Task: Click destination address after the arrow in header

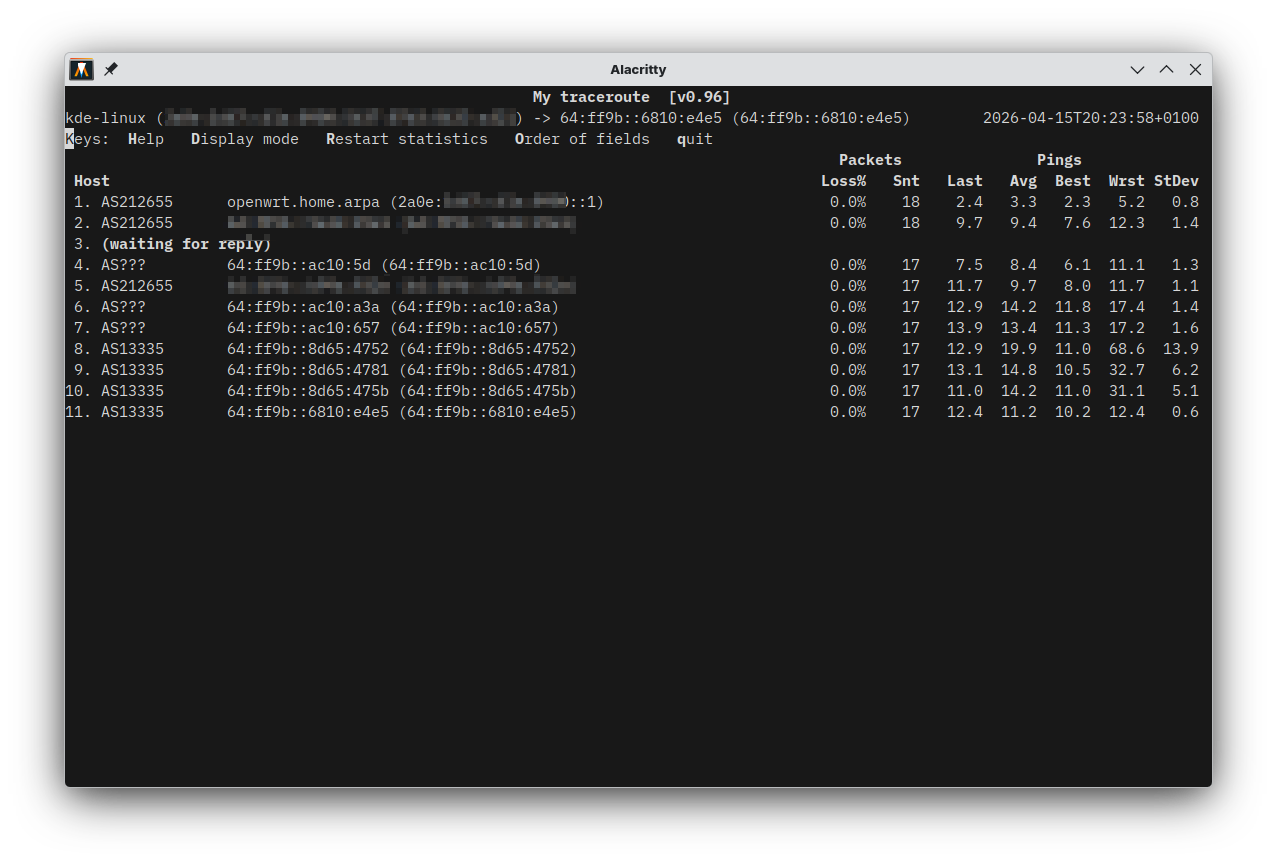Action: click(x=641, y=118)
